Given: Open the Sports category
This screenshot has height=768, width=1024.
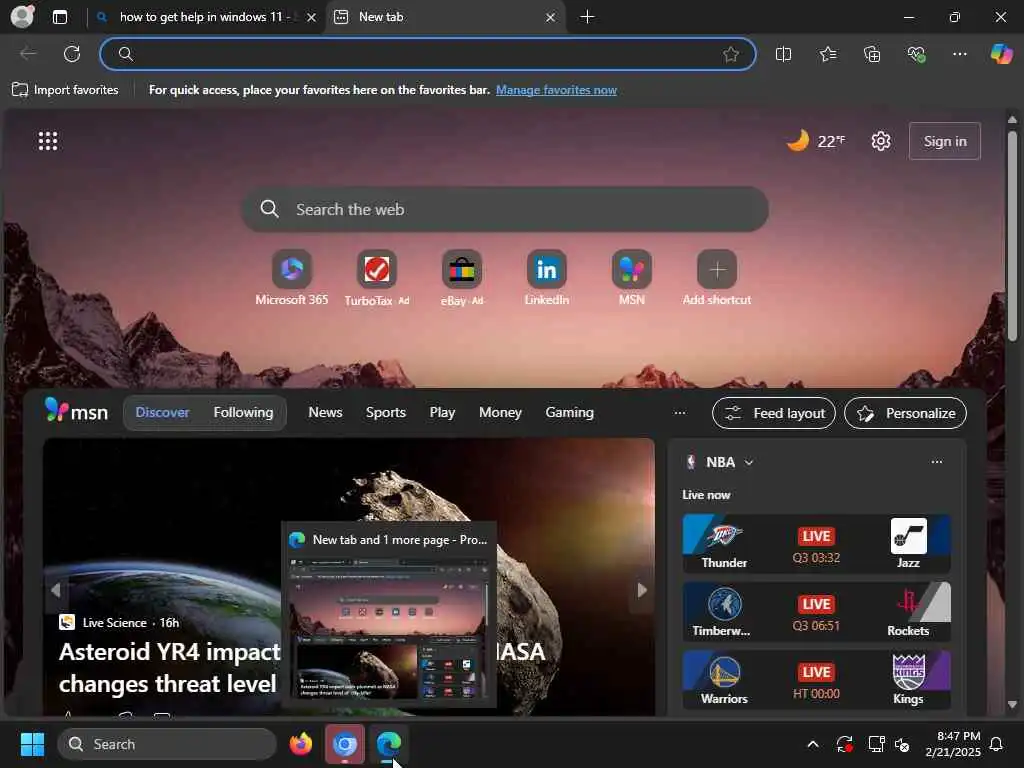Looking at the screenshot, I should (385, 413).
